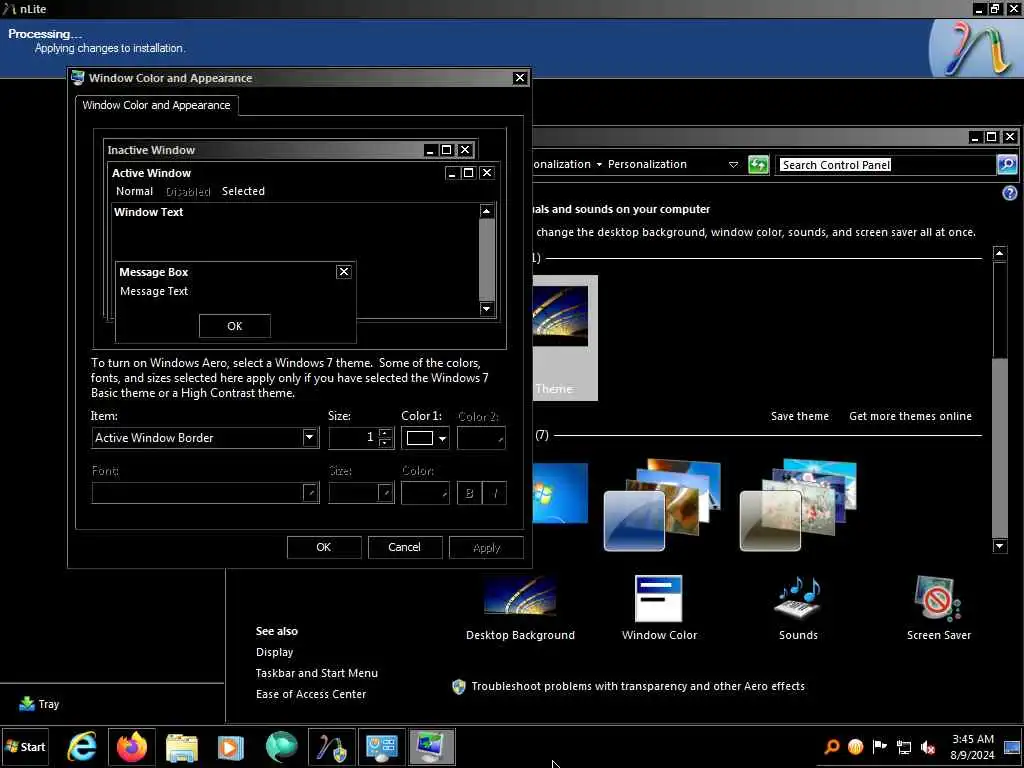This screenshot has height=768, width=1024.
Task: Open the Windows Media Player taskbar icon
Action: (231, 747)
